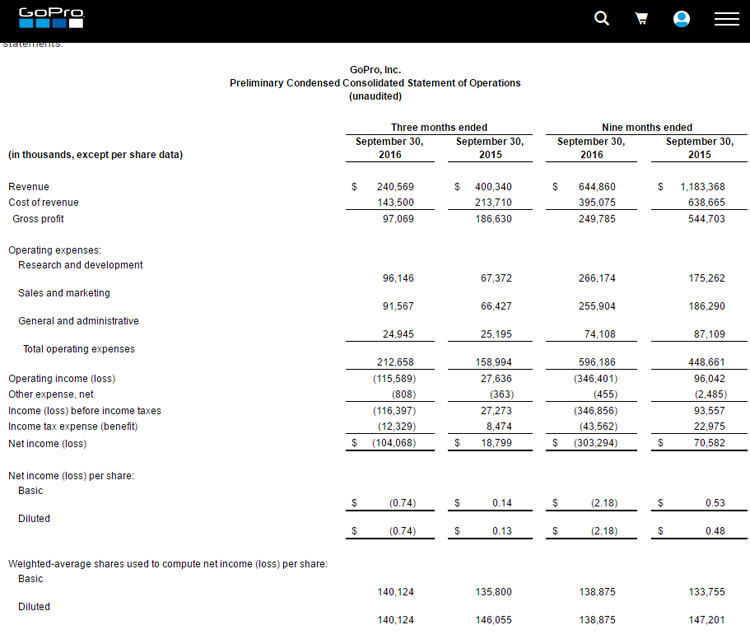This screenshot has width=750, height=639.
Task: Select diluted per-share value 0.48
Action: 715,531
